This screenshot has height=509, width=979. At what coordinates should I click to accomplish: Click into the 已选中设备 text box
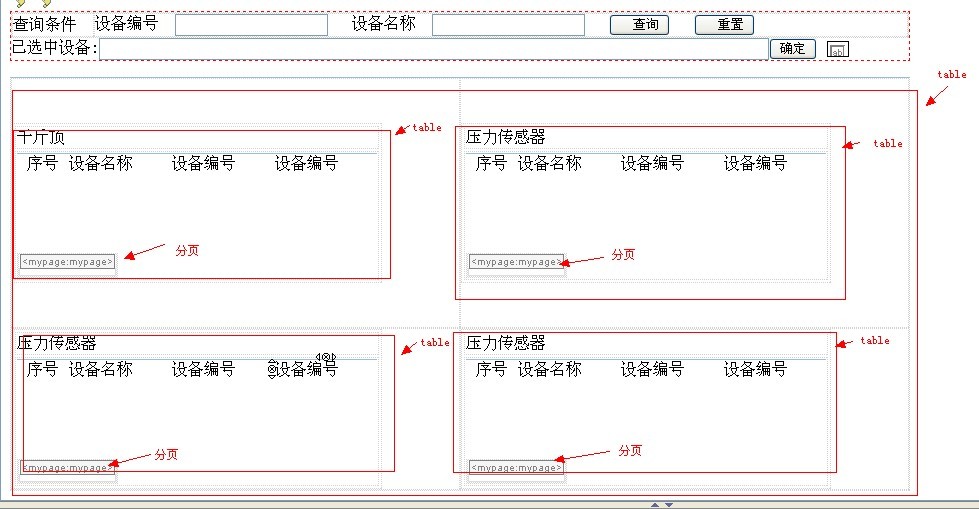click(434, 49)
